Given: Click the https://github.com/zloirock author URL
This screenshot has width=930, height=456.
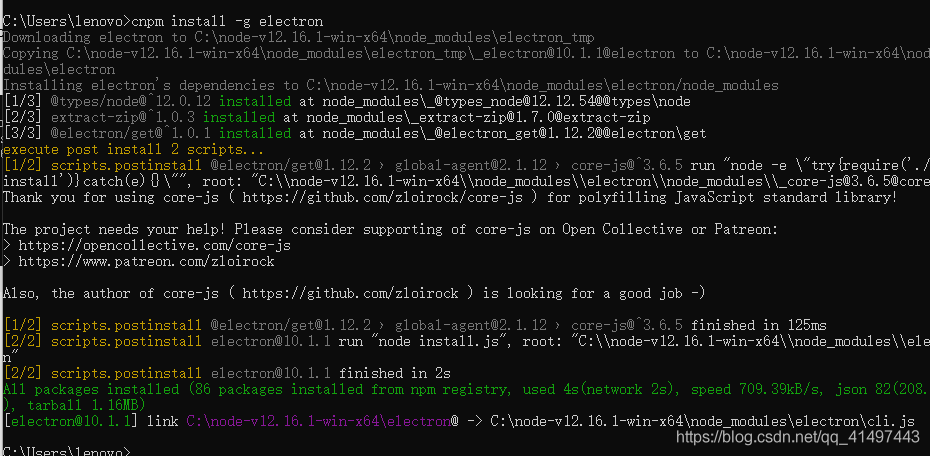Looking at the screenshot, I should [x=351, y=294].
